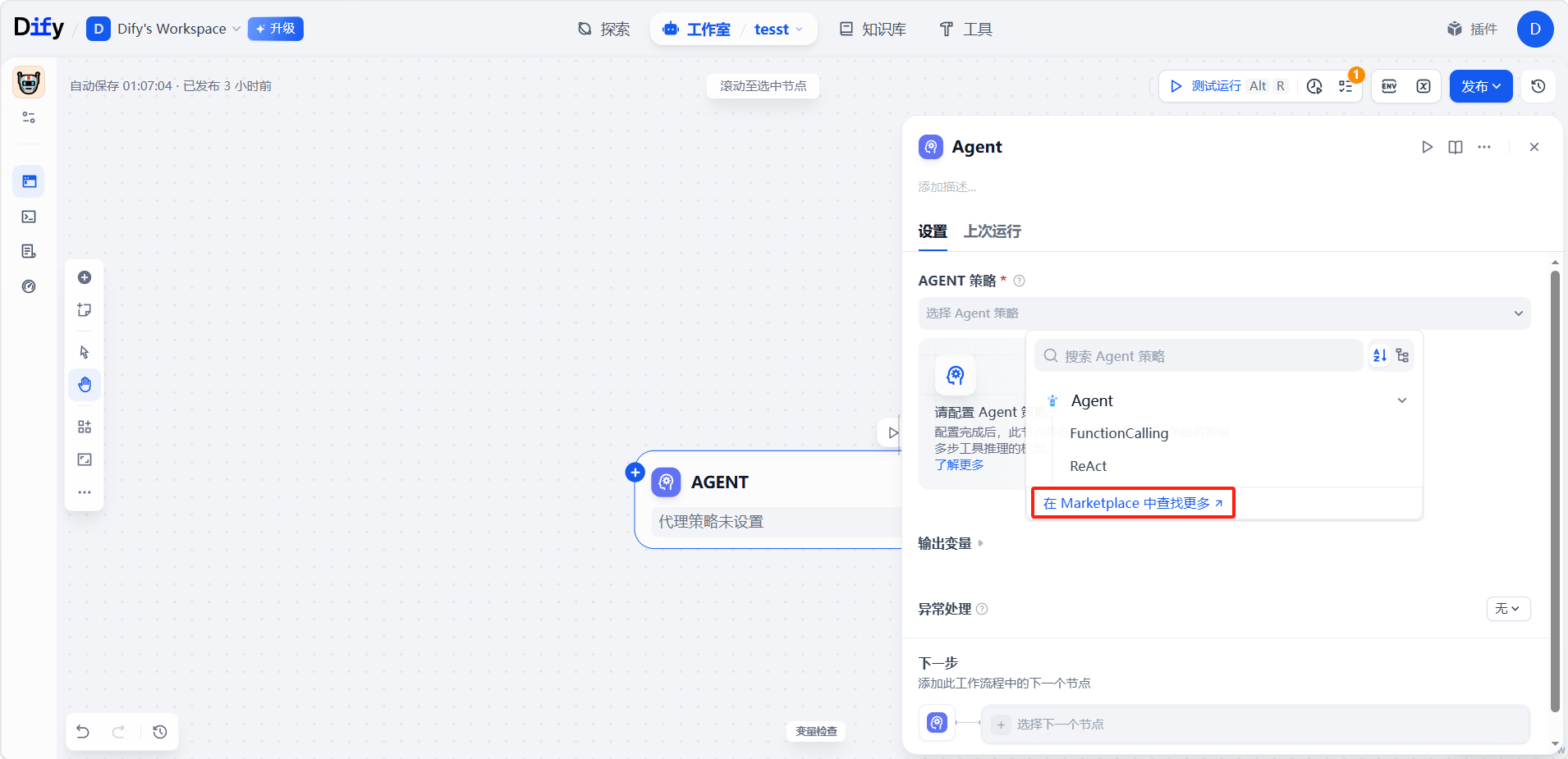Switch to hand pan mode

[x=85, y=385]
